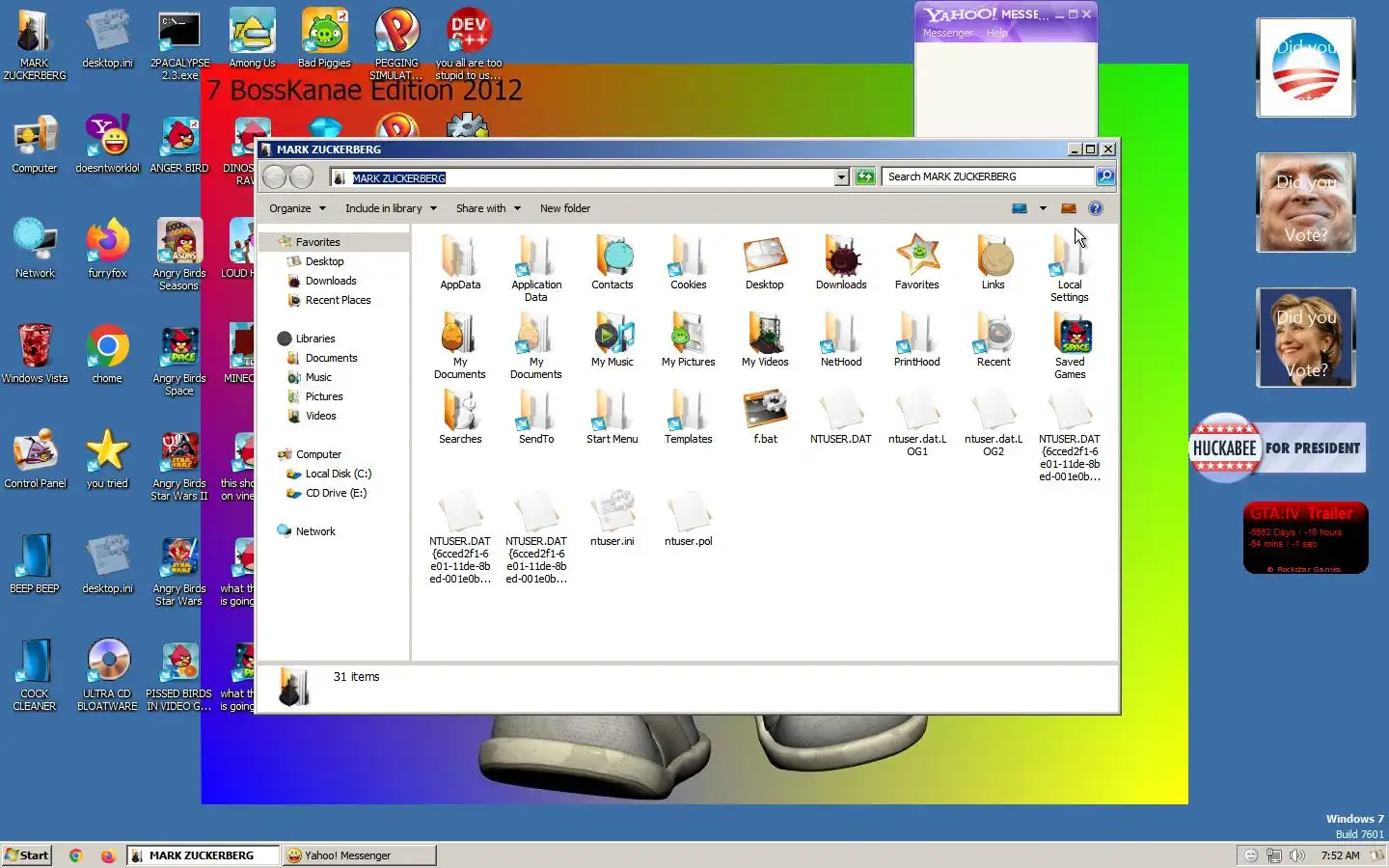Viewport: 1389px width, 868px height.
Task: Select the ntuser.pol file
Action: pyautogui.click(x=689, y=519)
